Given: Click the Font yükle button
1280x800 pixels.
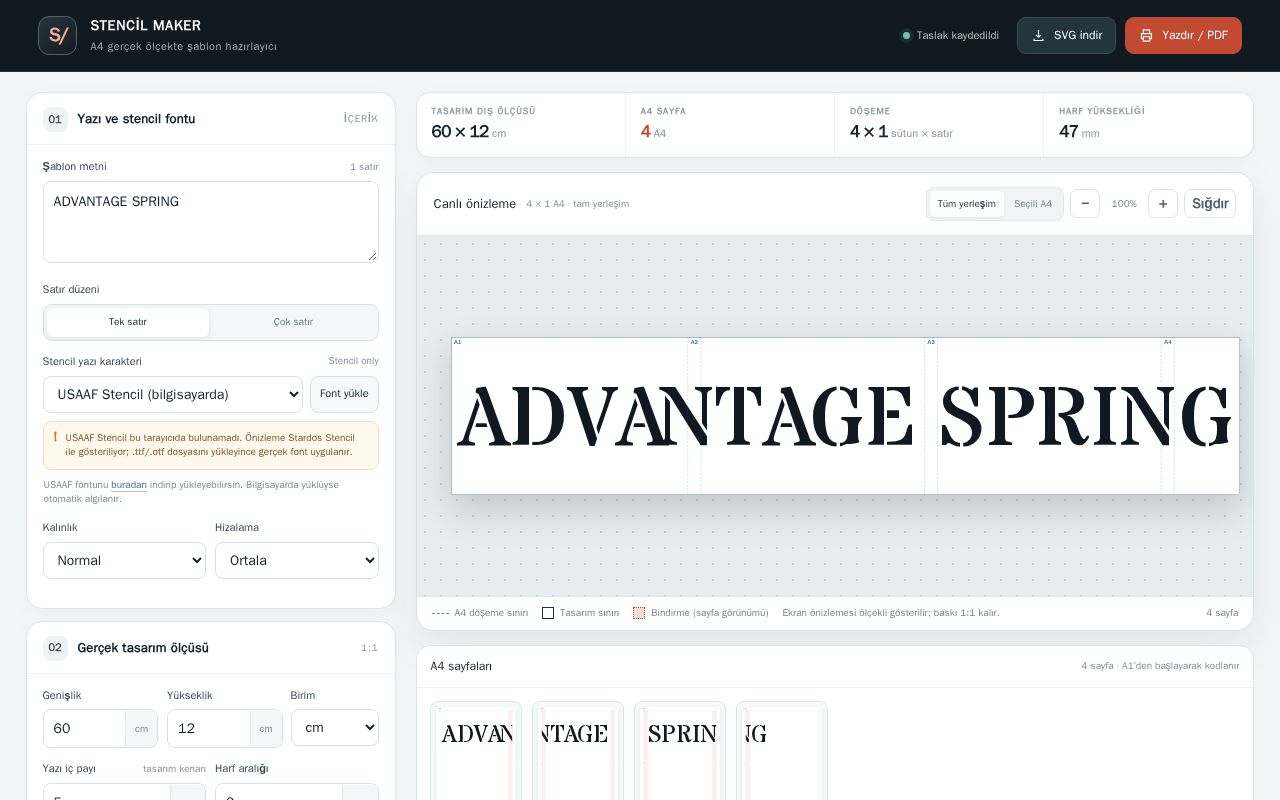Looking at the screenshot, I should pos(344,394).
